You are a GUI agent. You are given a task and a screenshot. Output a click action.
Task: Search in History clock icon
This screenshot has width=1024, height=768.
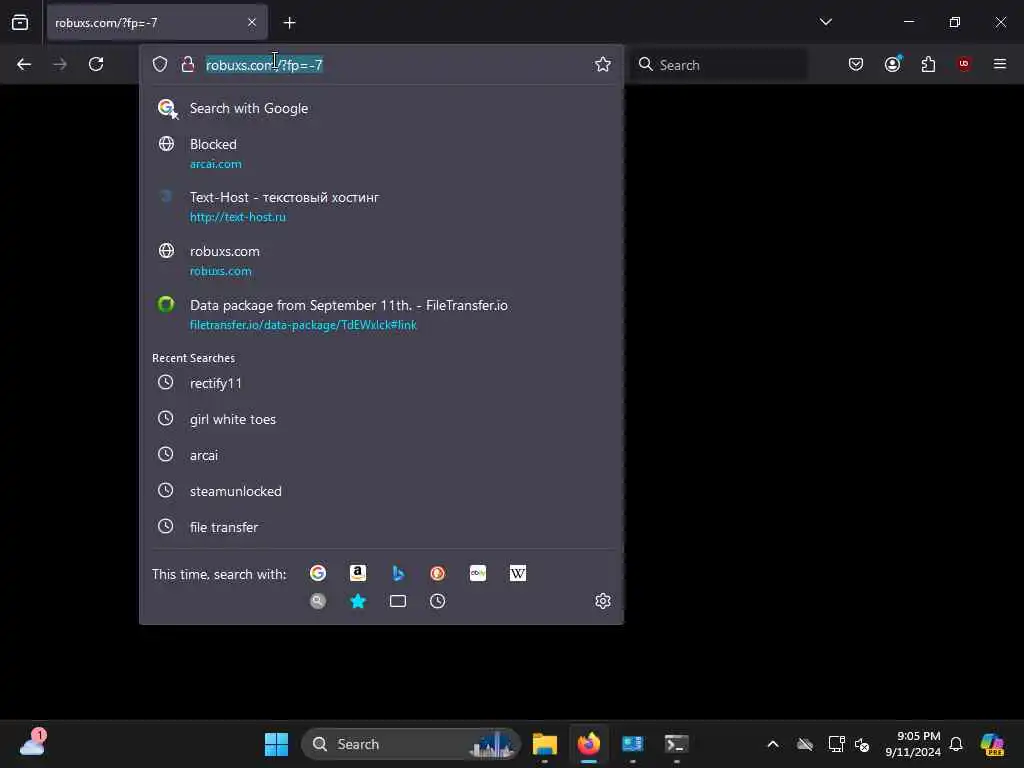[x=438, y=601]
